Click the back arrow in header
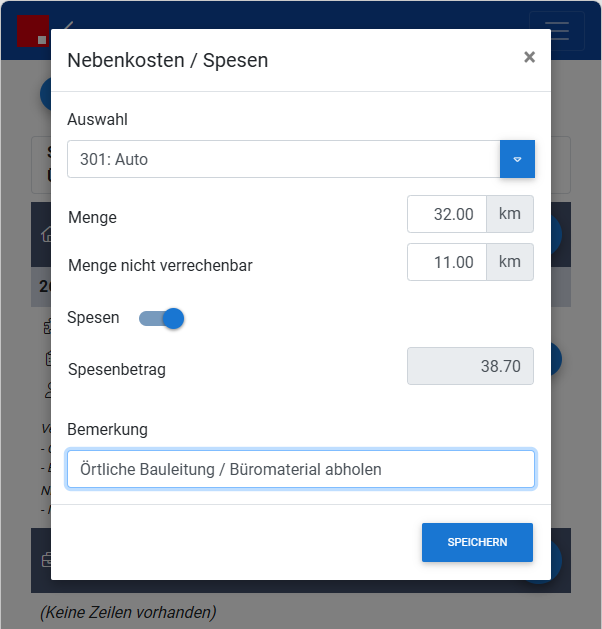Viewport: 602px width, 629px height. [69, 25]
